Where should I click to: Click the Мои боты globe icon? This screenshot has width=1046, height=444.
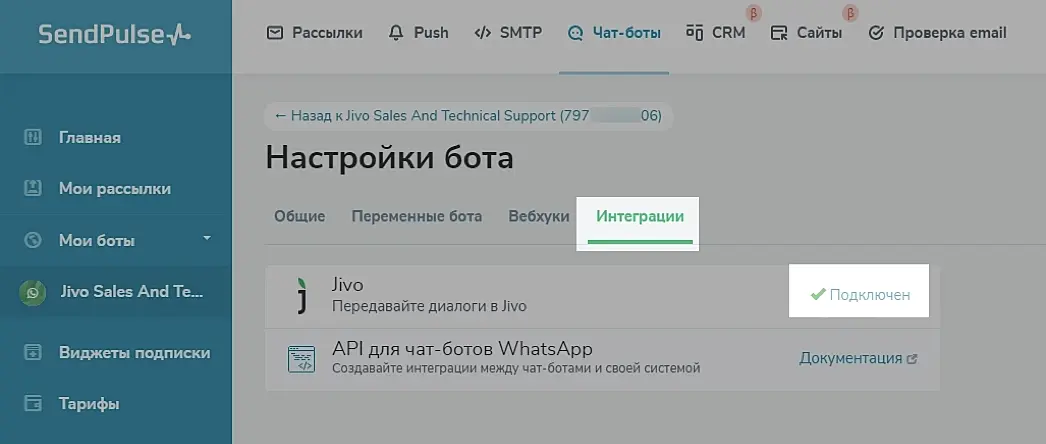coord(33,240)
